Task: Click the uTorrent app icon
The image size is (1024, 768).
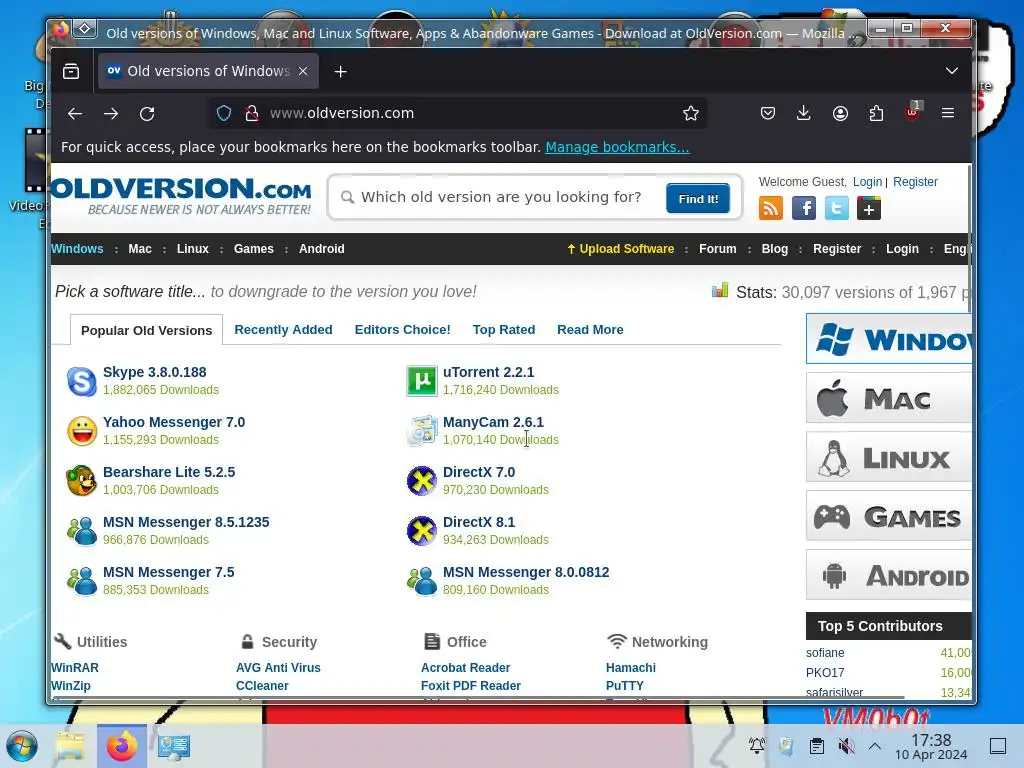Action: pyautogui.click(x=422, y=381)
